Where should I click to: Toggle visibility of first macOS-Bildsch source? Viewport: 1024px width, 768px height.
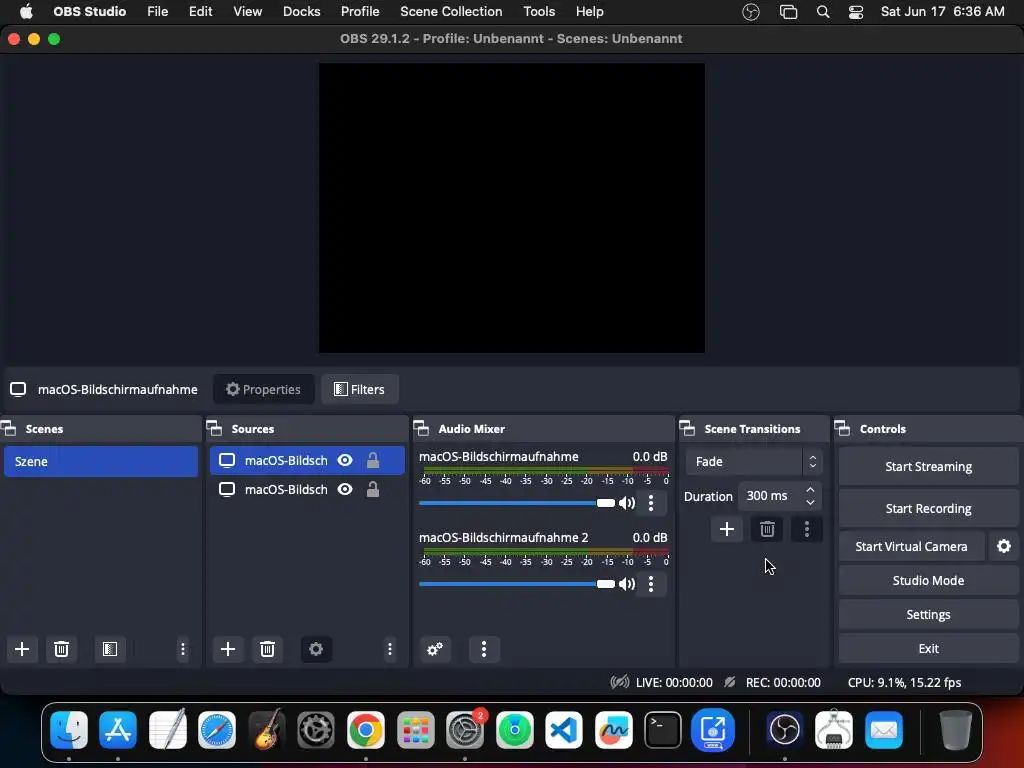[x=345, y=460]
